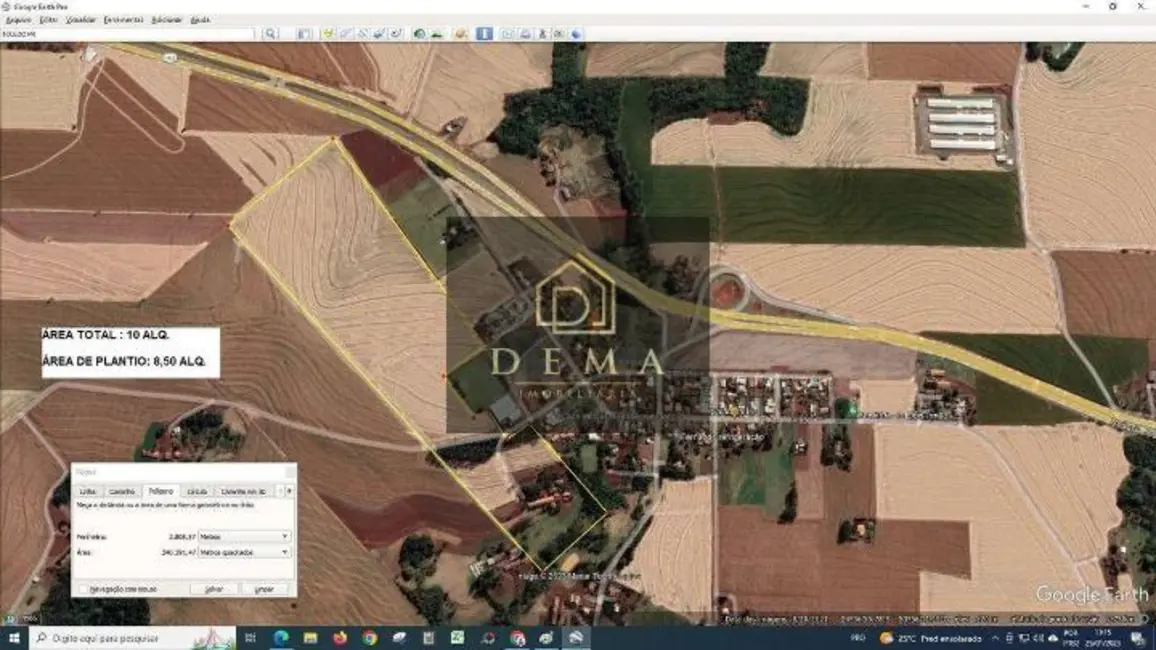Click the Limpar button in ruler dialog
1156x650 pixels.
[264, 589]
